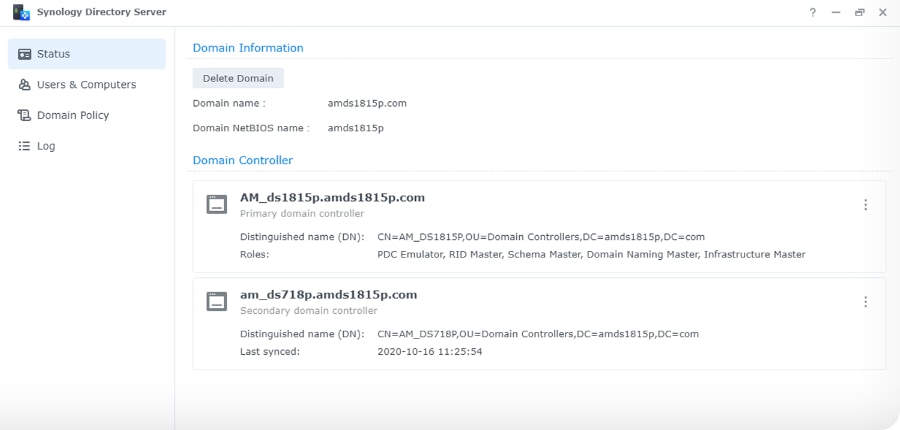Click the Status sidebar icon
This screenshot has width=900, height=430.
(25, 54)
